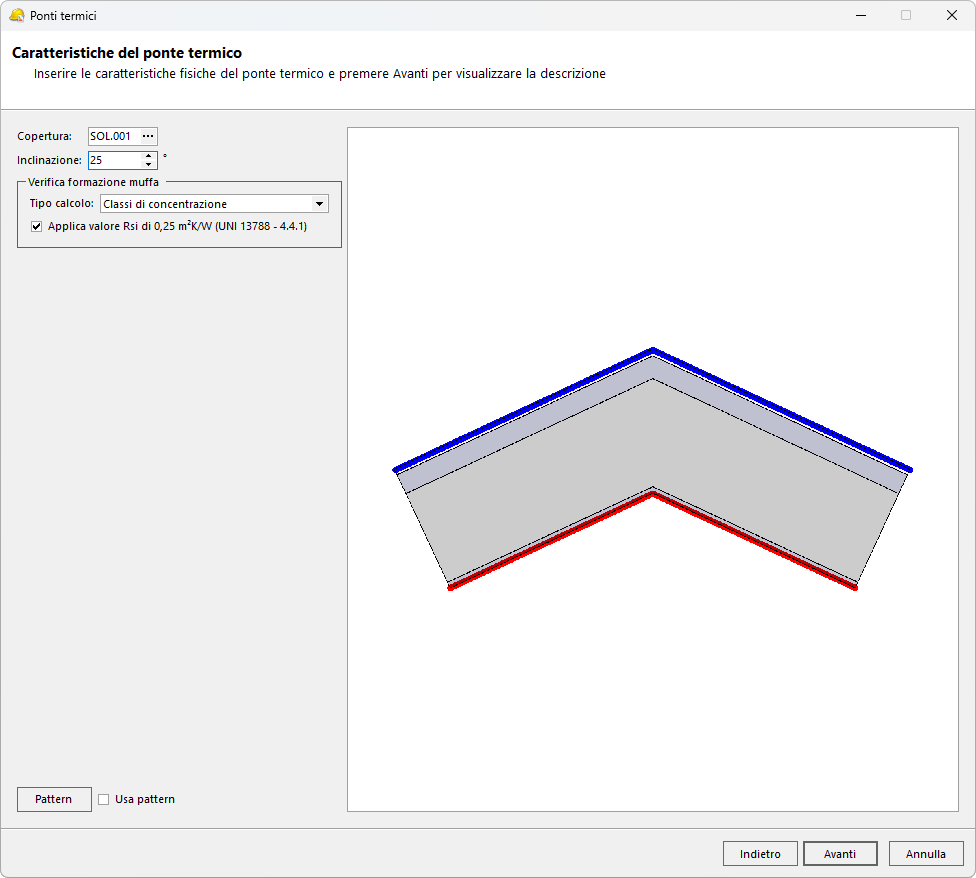Select the SOL.001 Copertura field

click(112, 136)
